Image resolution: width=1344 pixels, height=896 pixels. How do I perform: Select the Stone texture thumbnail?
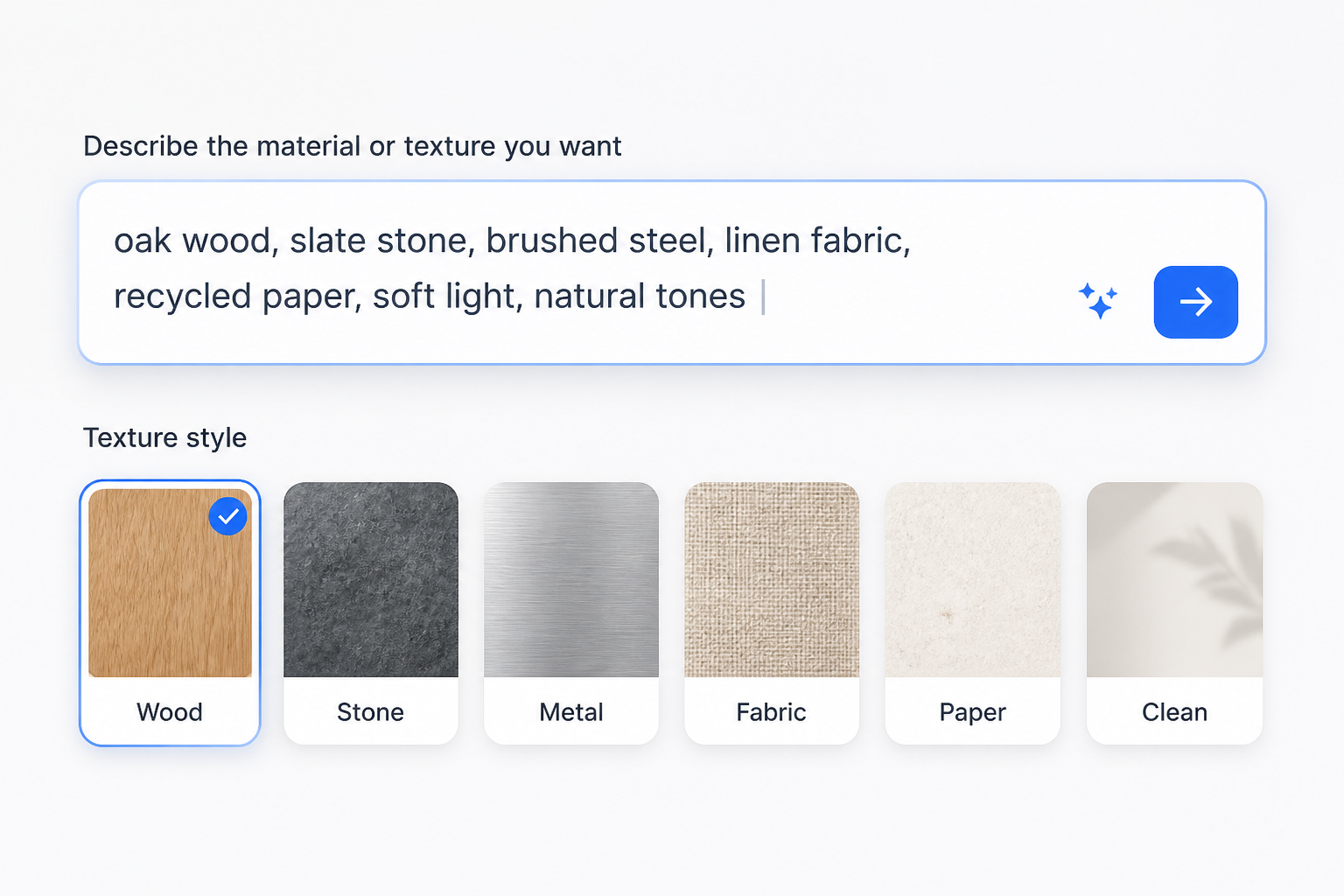[371, 579]
